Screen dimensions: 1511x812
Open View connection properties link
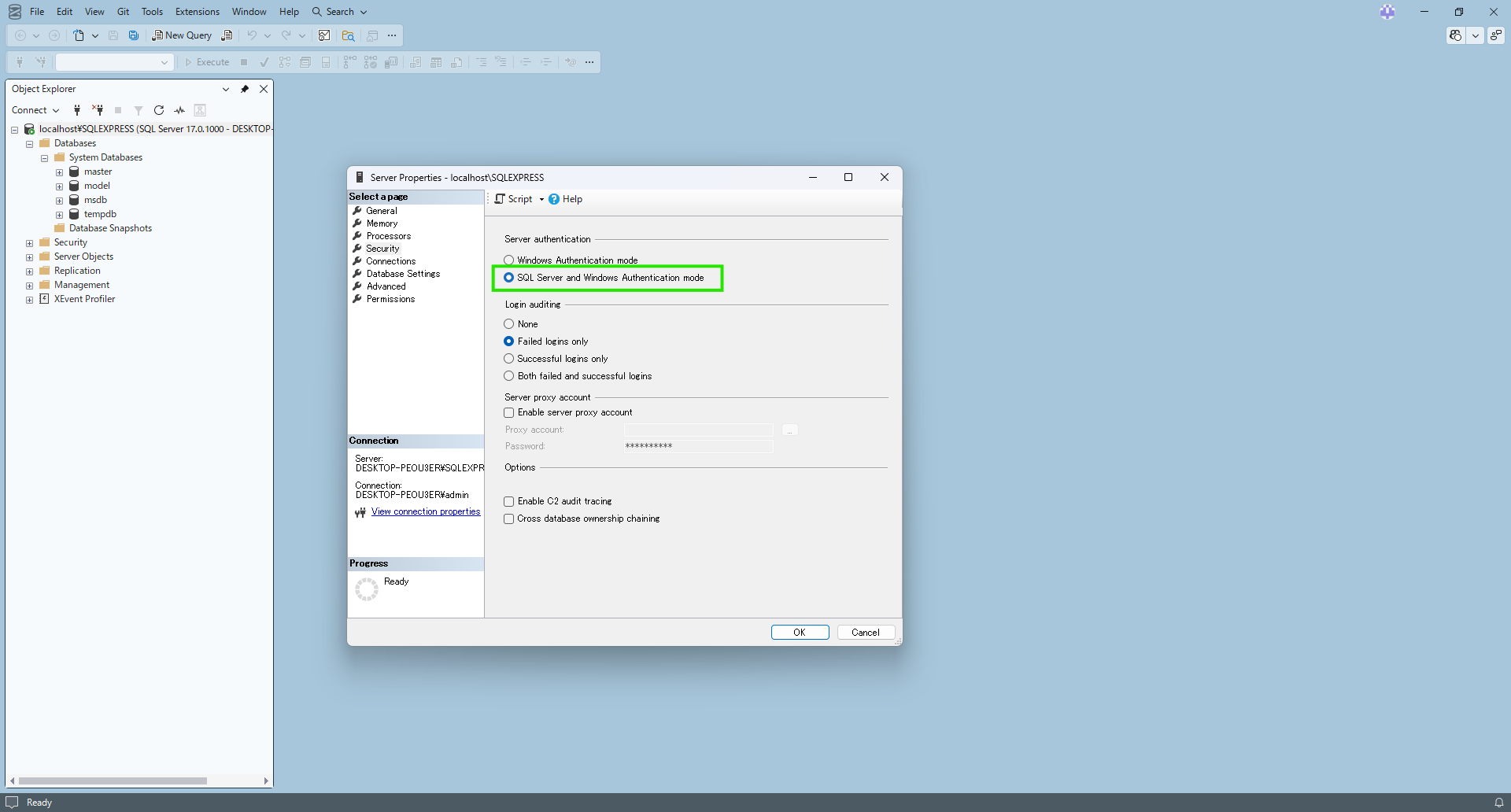tap(425, 511)
